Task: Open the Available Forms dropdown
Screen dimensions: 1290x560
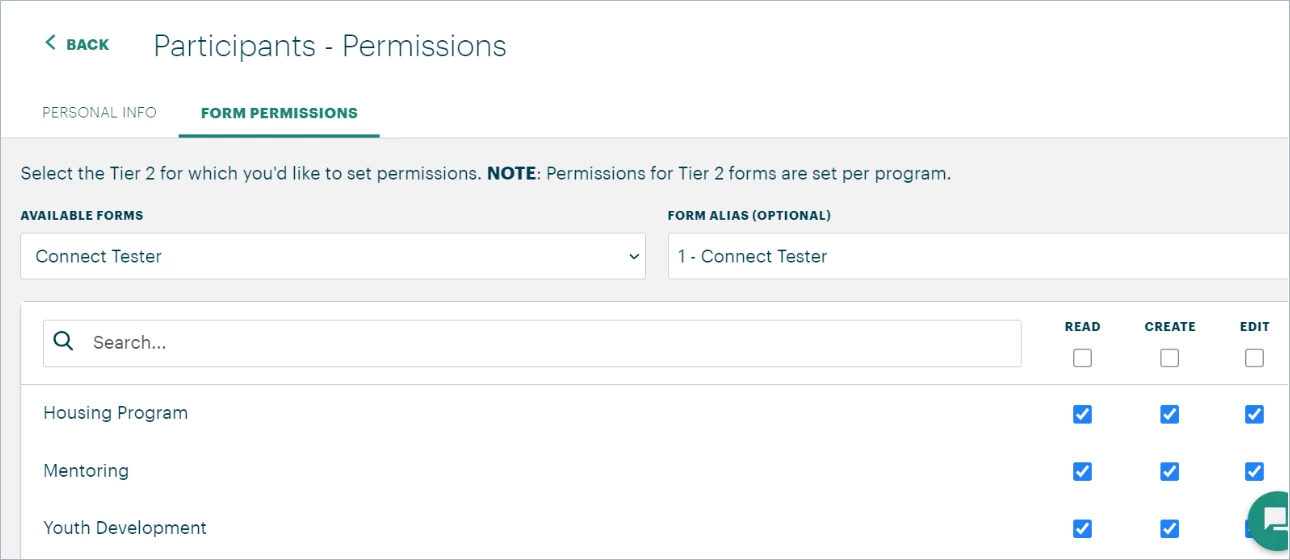Action: click(x=333, y=256)
